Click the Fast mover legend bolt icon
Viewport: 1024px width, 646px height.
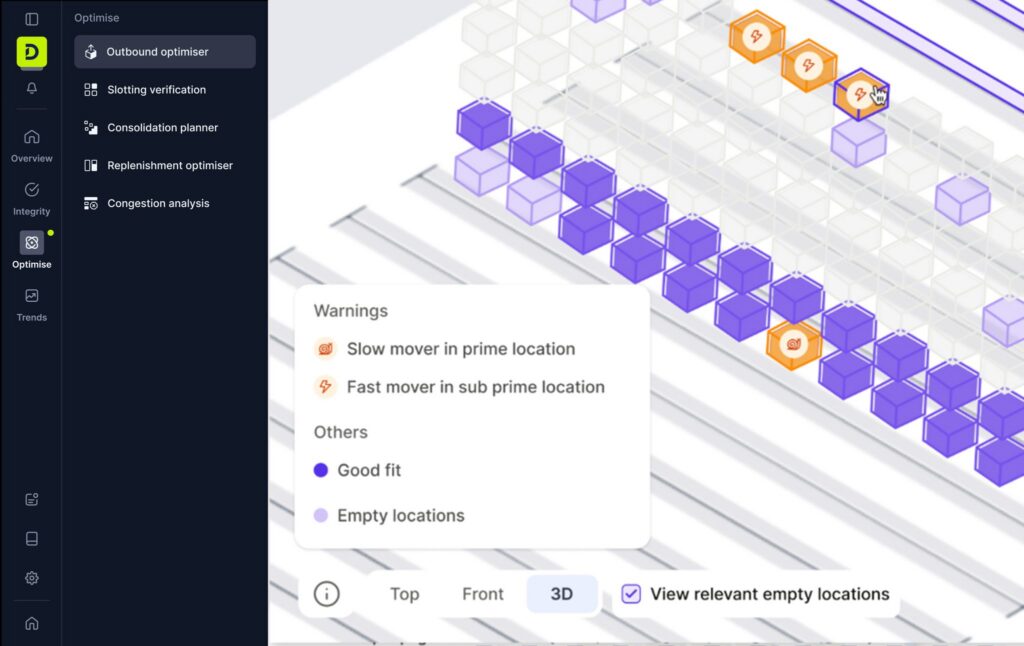pyautogui.click(x=325, y=387)
